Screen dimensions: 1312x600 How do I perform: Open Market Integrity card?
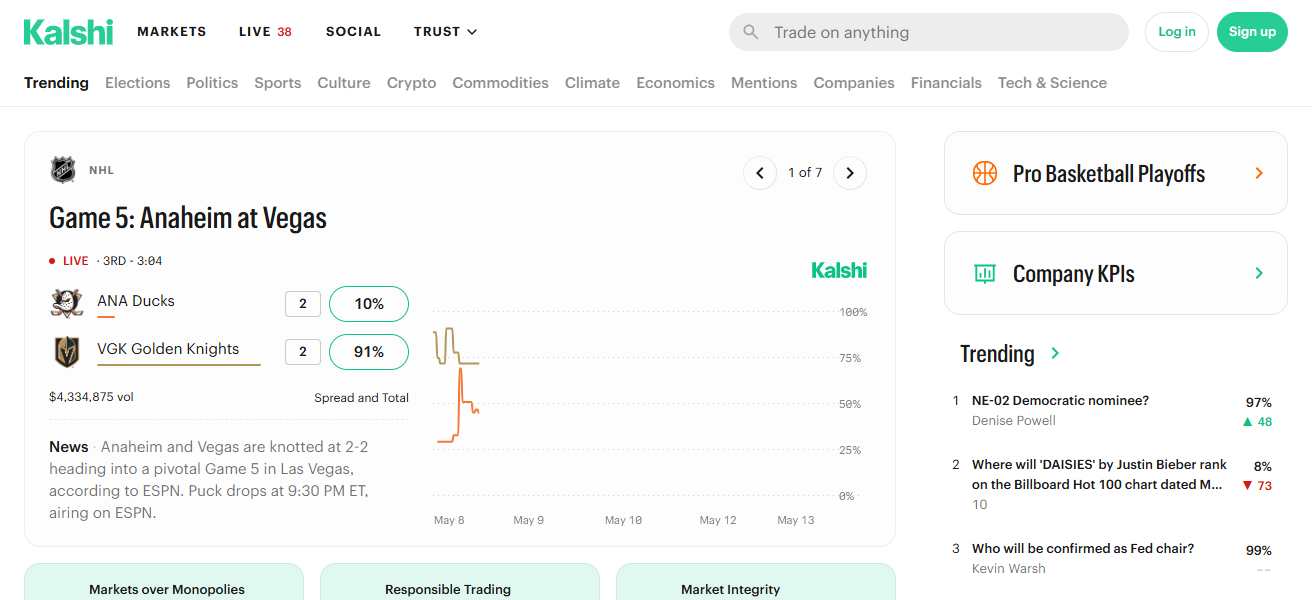click(756, 582)
